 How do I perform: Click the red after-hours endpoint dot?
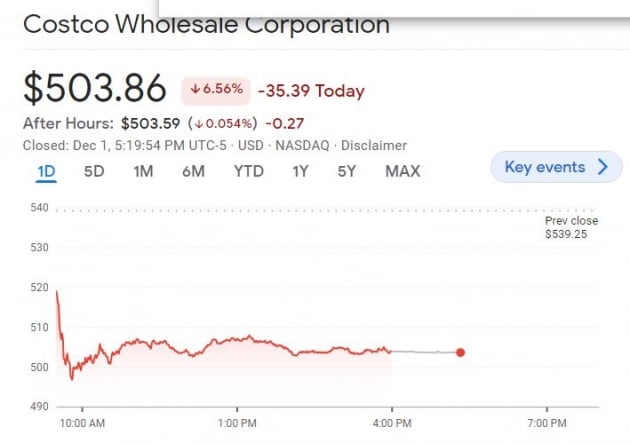pyautogui.click(x=460, y=352)
